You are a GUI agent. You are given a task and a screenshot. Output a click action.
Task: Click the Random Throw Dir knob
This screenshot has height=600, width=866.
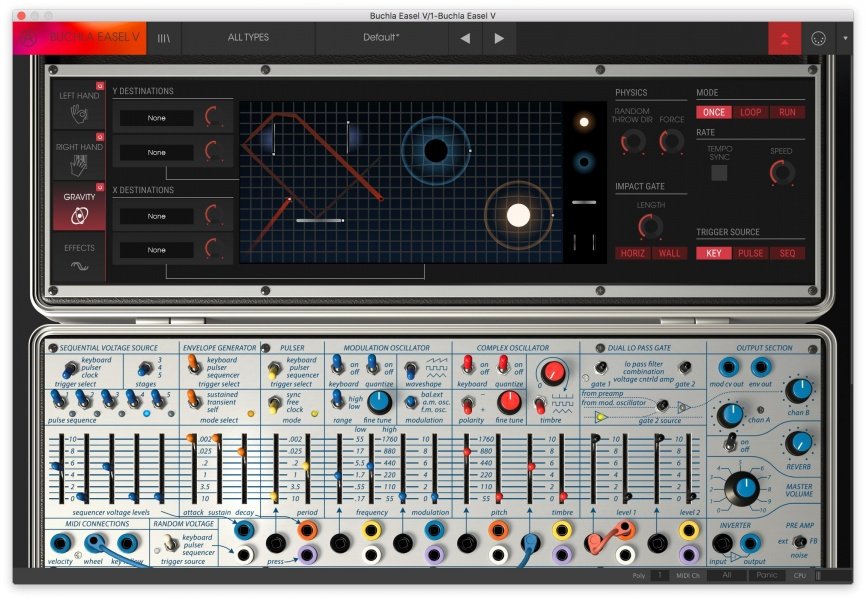click(x=633, y=141)
